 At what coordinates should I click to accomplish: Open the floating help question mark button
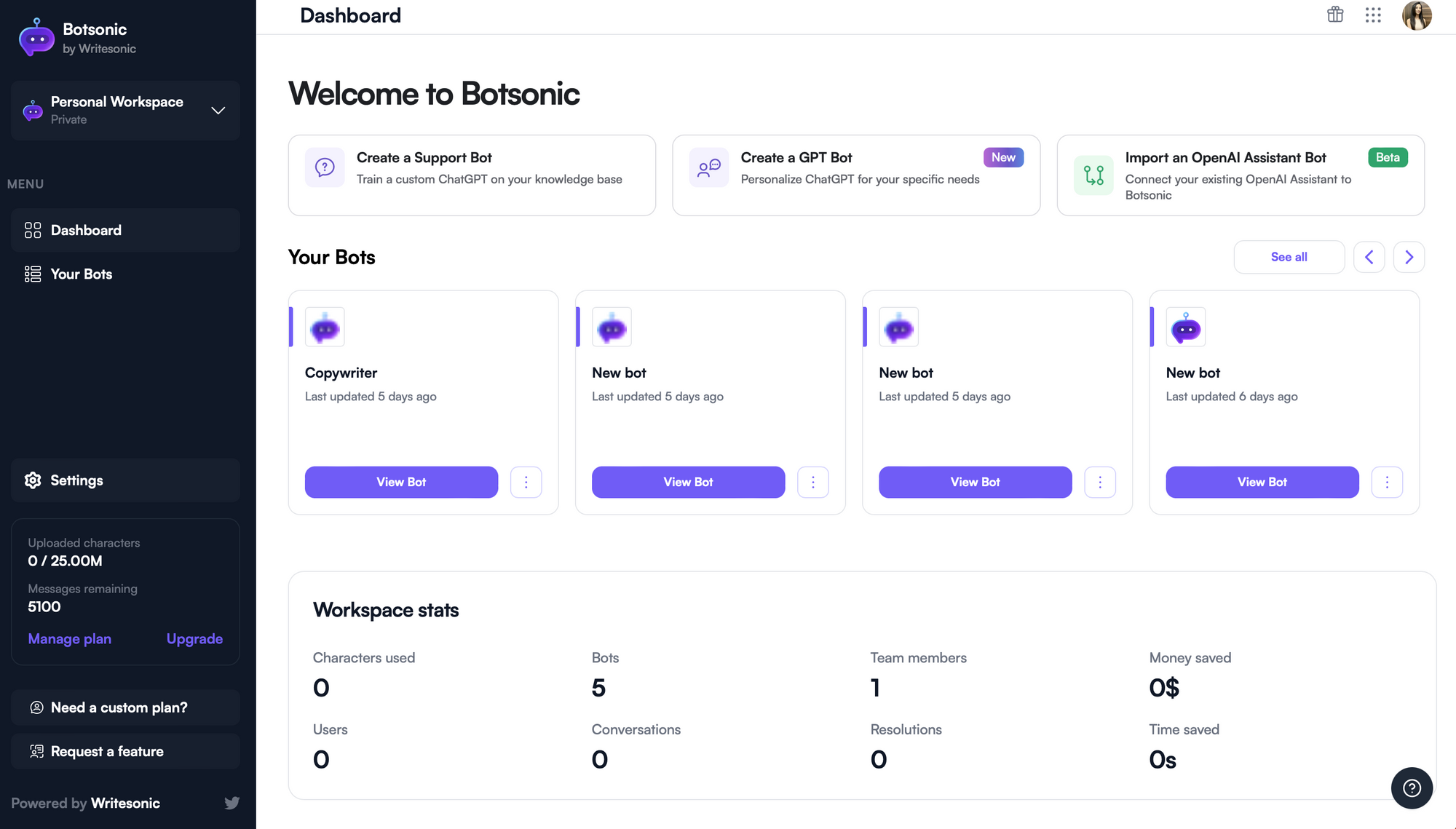pos(1412,788)
